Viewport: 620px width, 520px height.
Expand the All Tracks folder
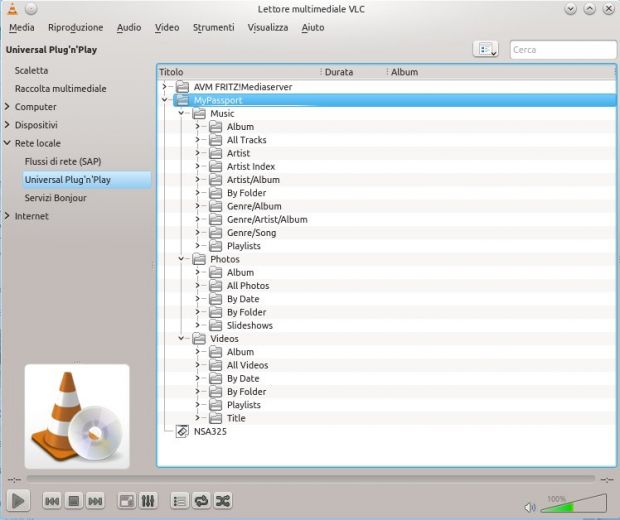click(x=198, y=140)
